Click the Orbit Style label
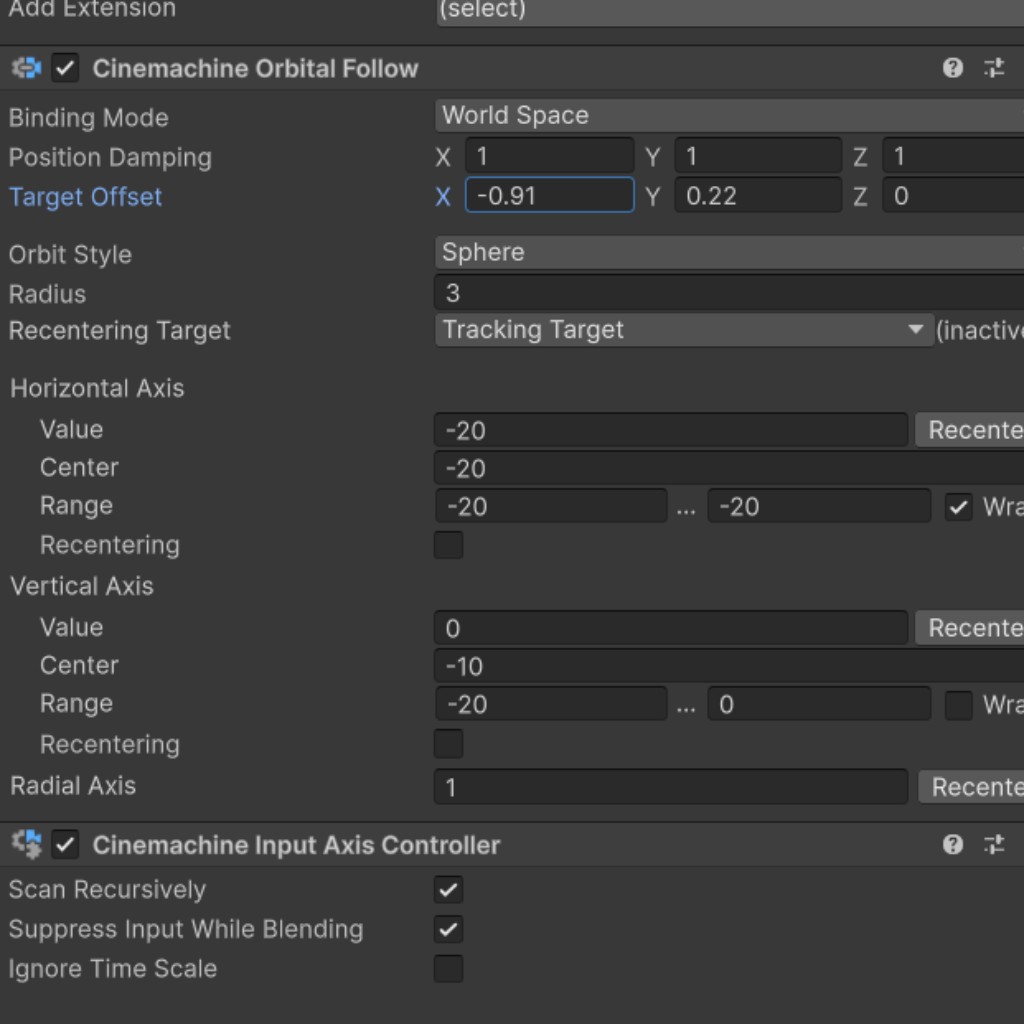The width and height of the screenshot is (1024, 1024). pyautogui.click(x=71, y=255)
